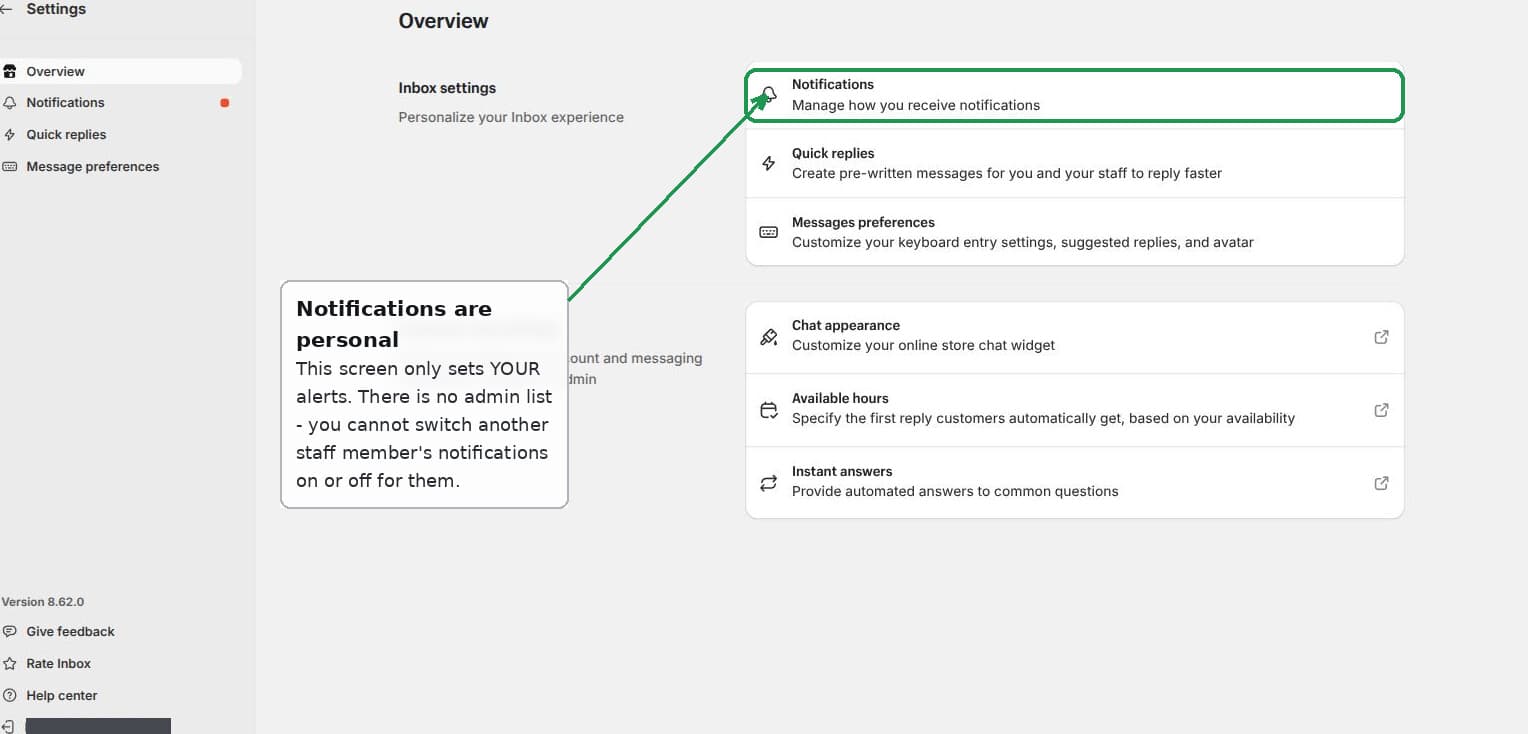Click 'Manage how you receive notifications' text
Image resolution: width=1528 pixels, height=734 pixels.
tap(916, 105)
